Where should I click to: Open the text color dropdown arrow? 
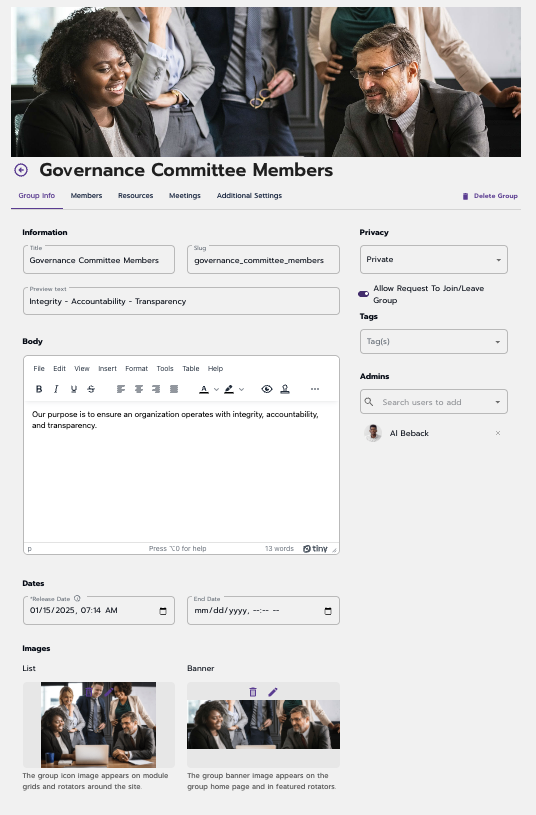click(216, 389)
